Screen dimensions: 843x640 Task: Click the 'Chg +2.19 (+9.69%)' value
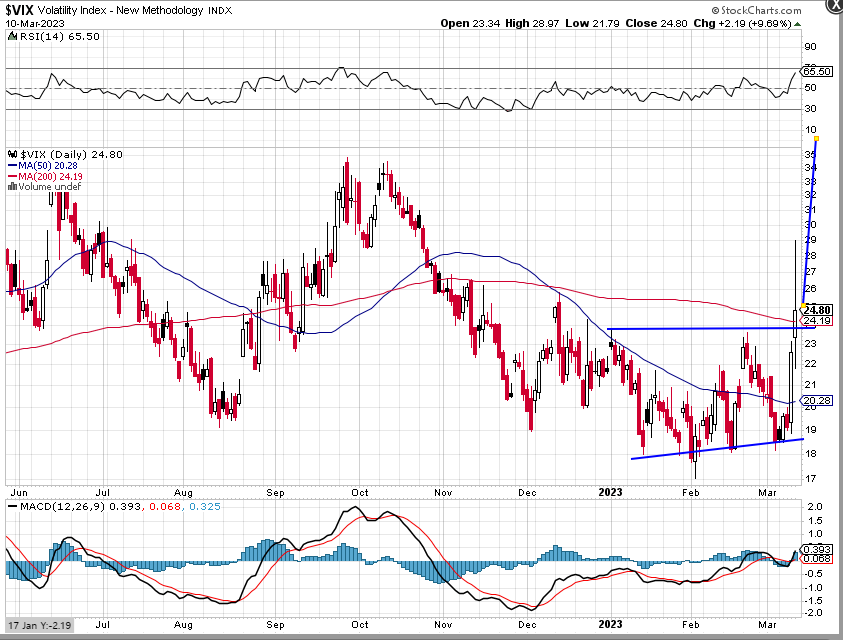tap(742, 24)
